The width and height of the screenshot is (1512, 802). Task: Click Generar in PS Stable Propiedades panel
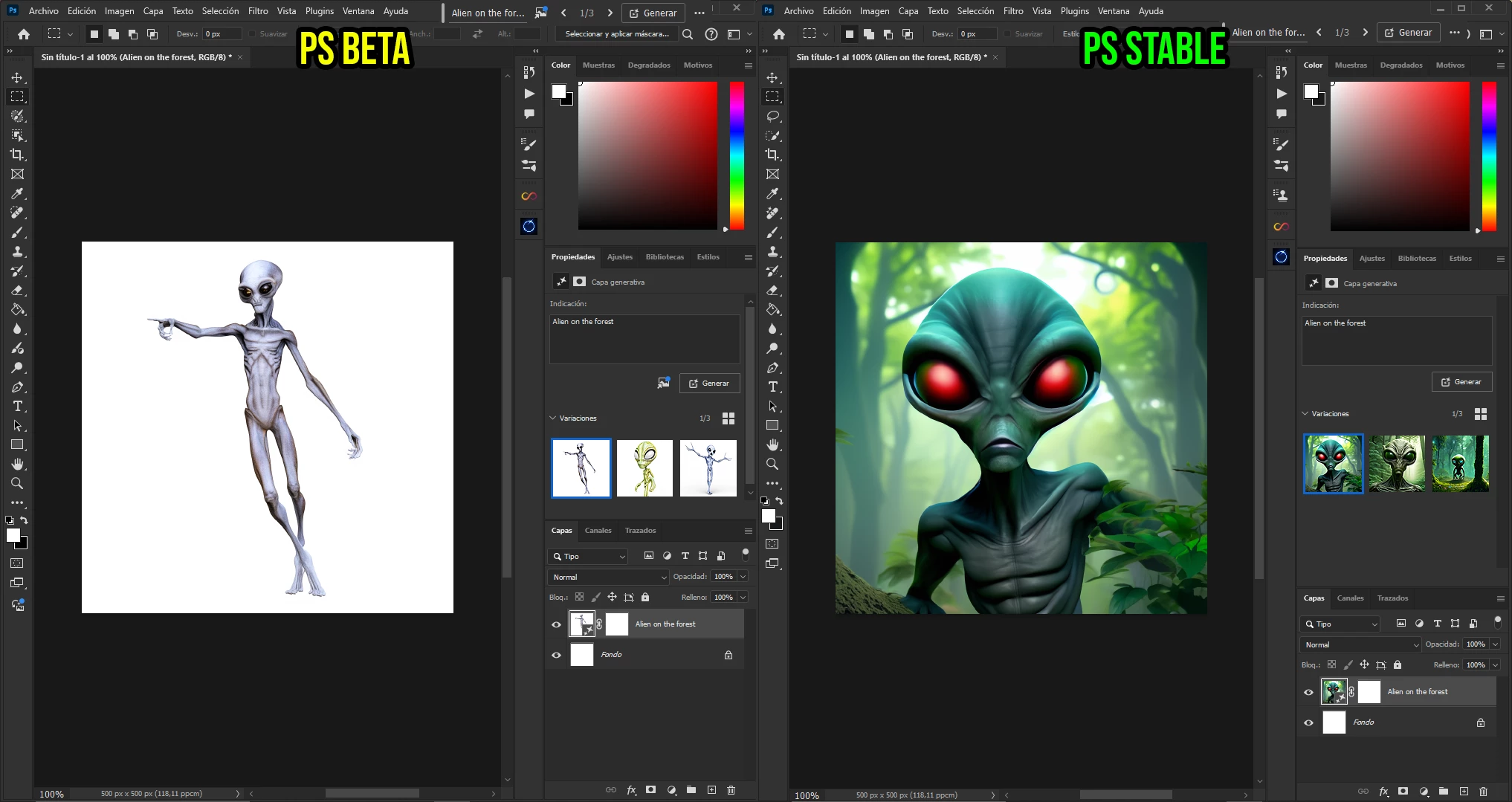(x=1461, y=382)
